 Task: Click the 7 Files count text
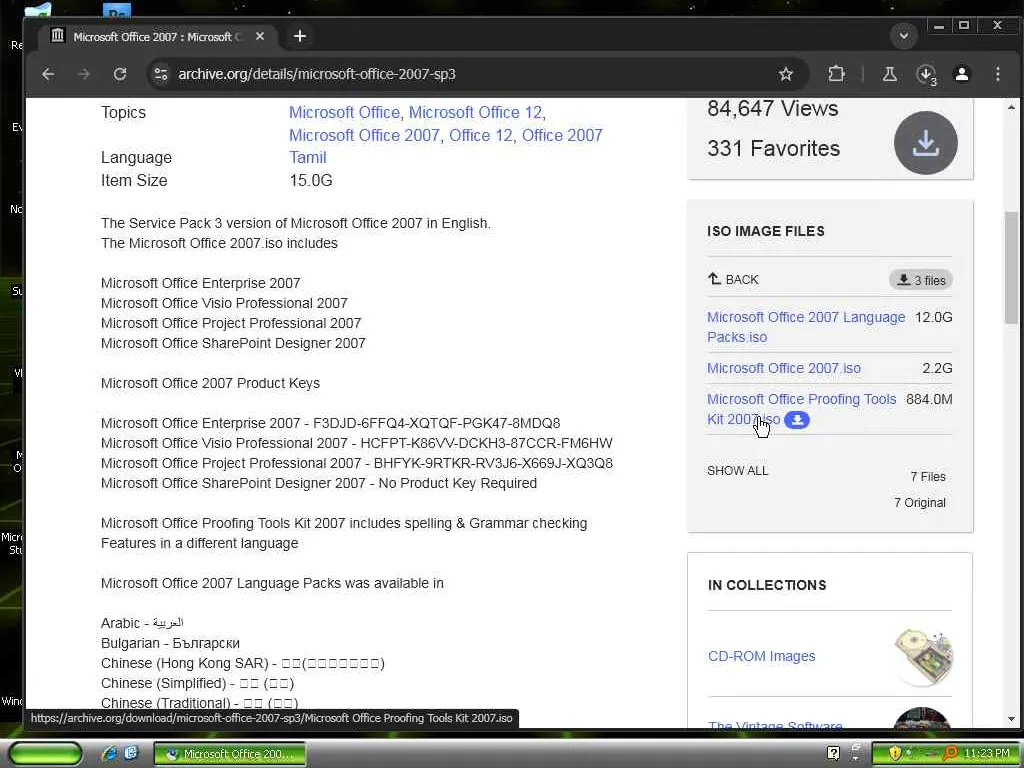(x=928, y=477)
